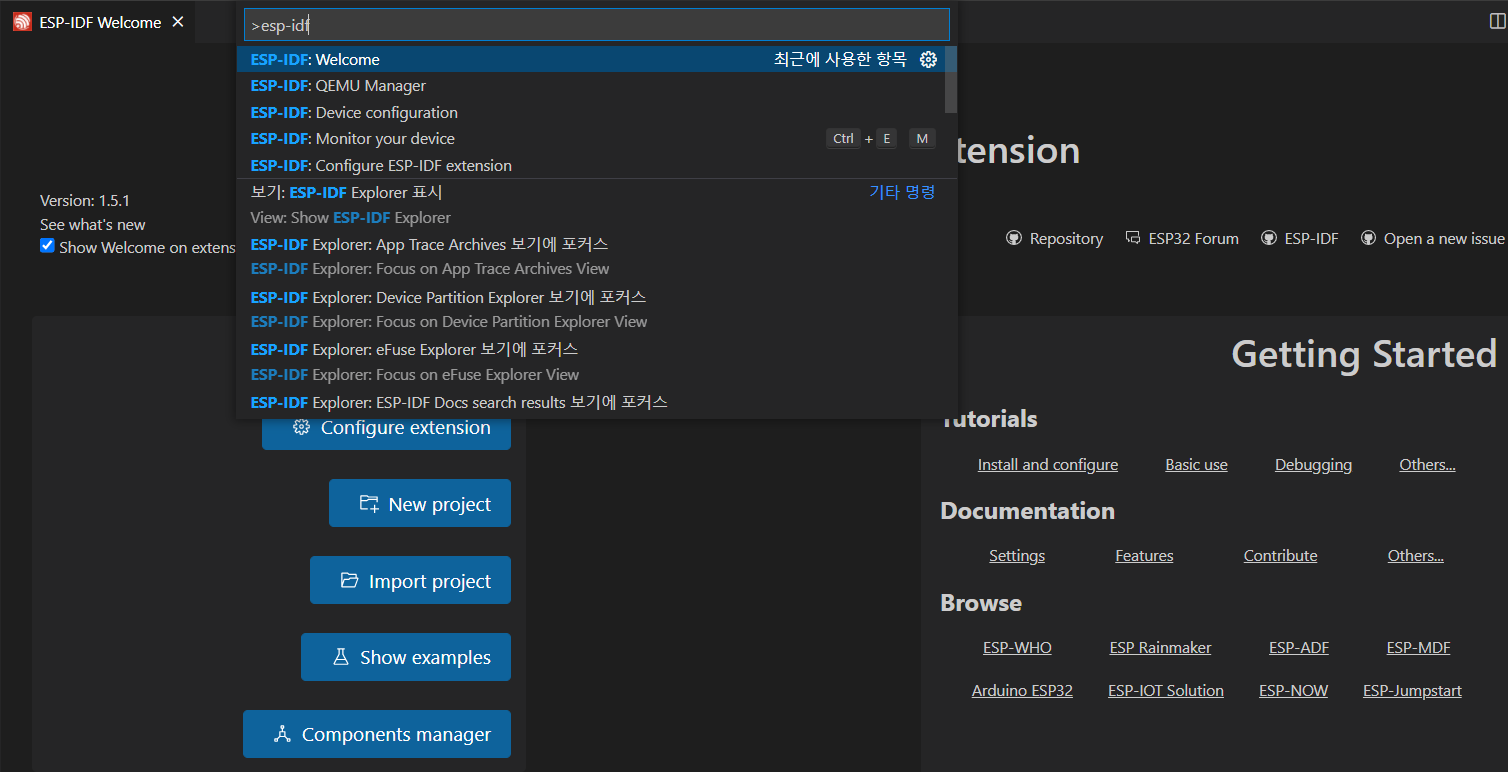The height and width of the screenshot is (772, 1508).
Task: Click the GitHub icon beside Repository
Action: [1013, 238]
